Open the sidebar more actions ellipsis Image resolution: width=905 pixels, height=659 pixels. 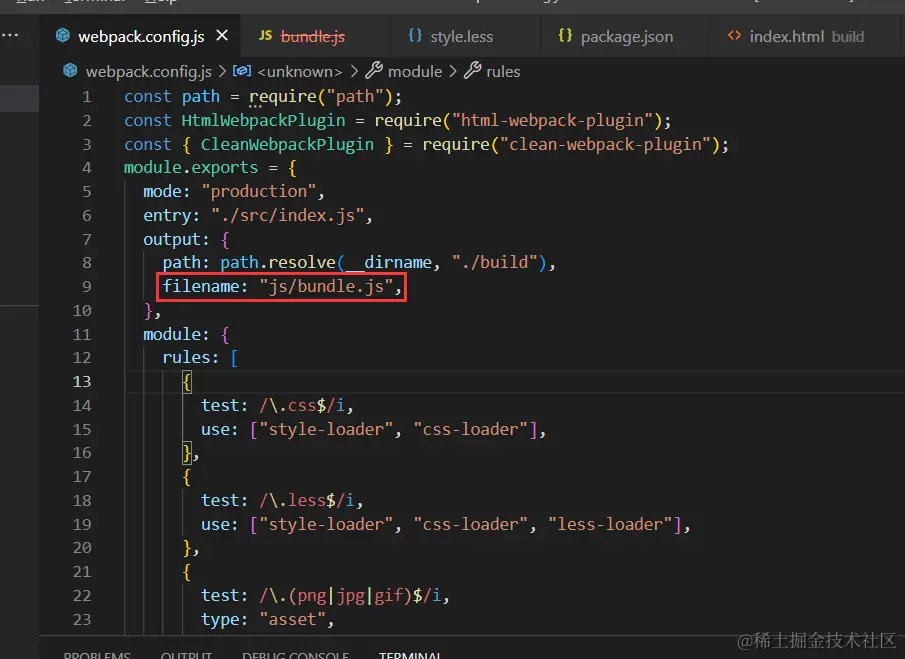10,35
